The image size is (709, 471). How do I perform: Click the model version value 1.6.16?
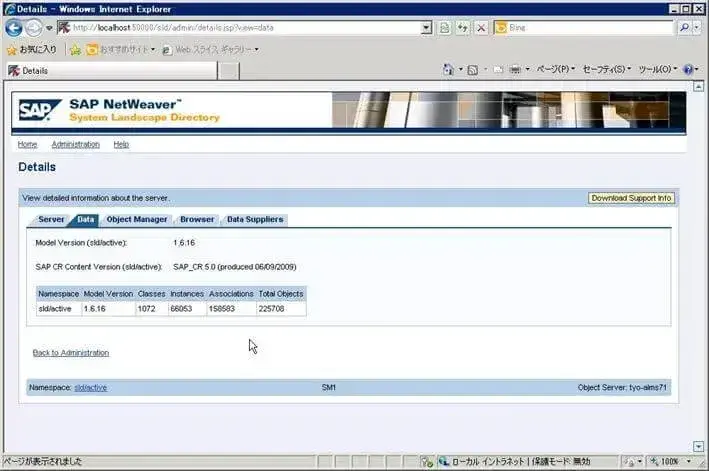pyautogui.click(x=184, y=243)
